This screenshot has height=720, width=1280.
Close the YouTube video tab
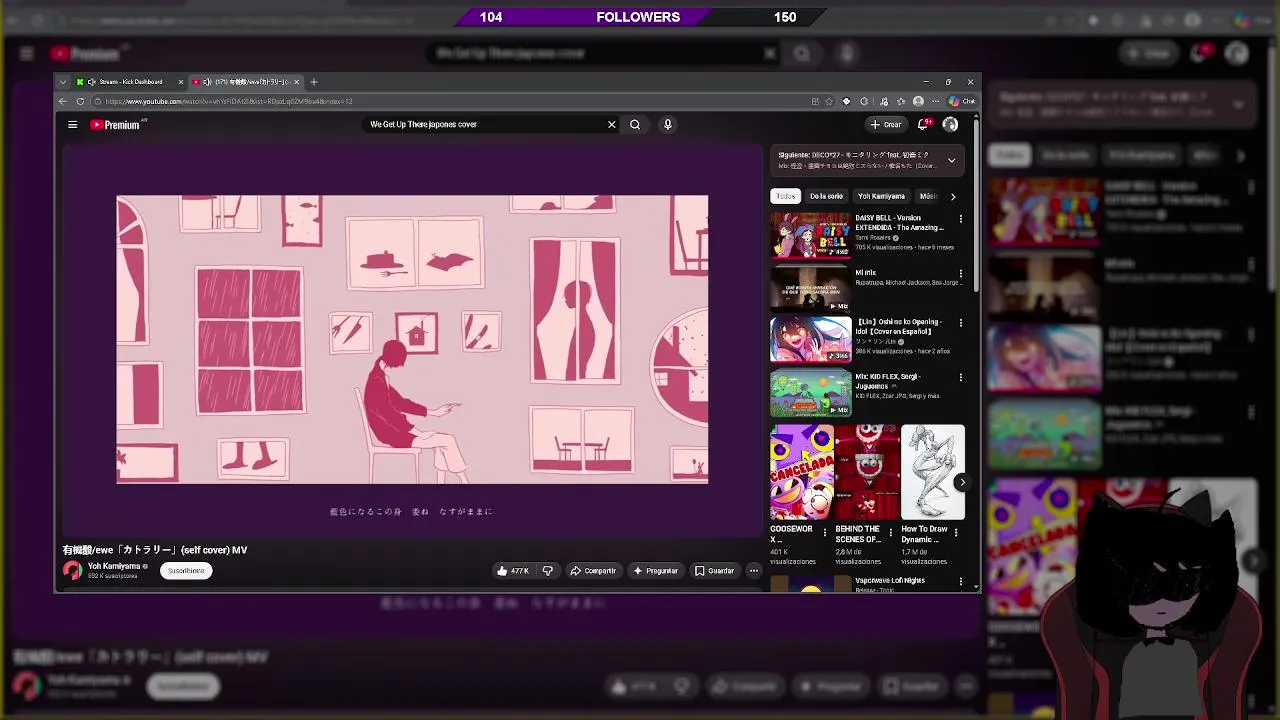296,82
